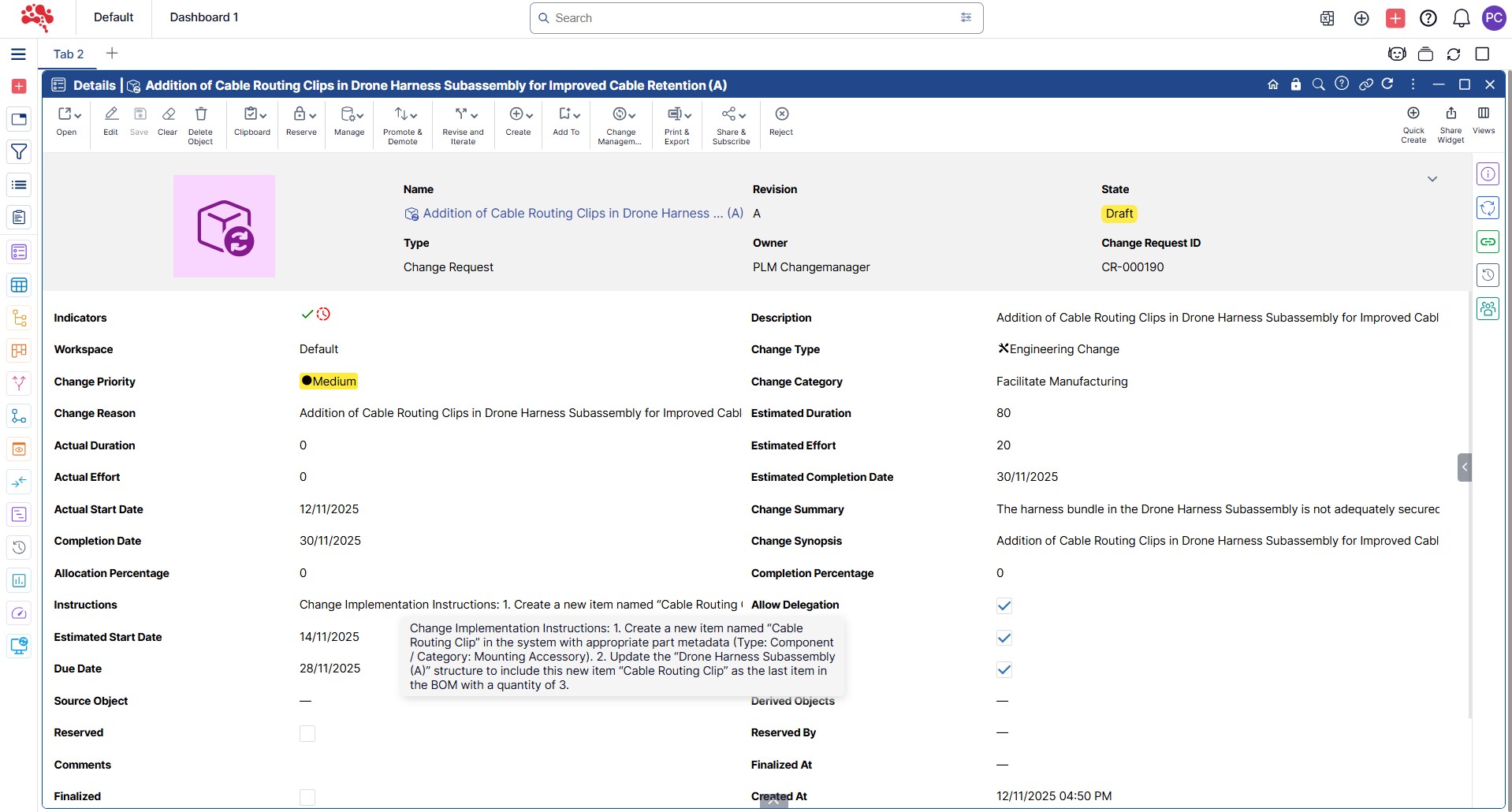Viewport: 1512px width, 812px height.
Task: Click the Reject icon in toolbar
Action: [781, 115]
